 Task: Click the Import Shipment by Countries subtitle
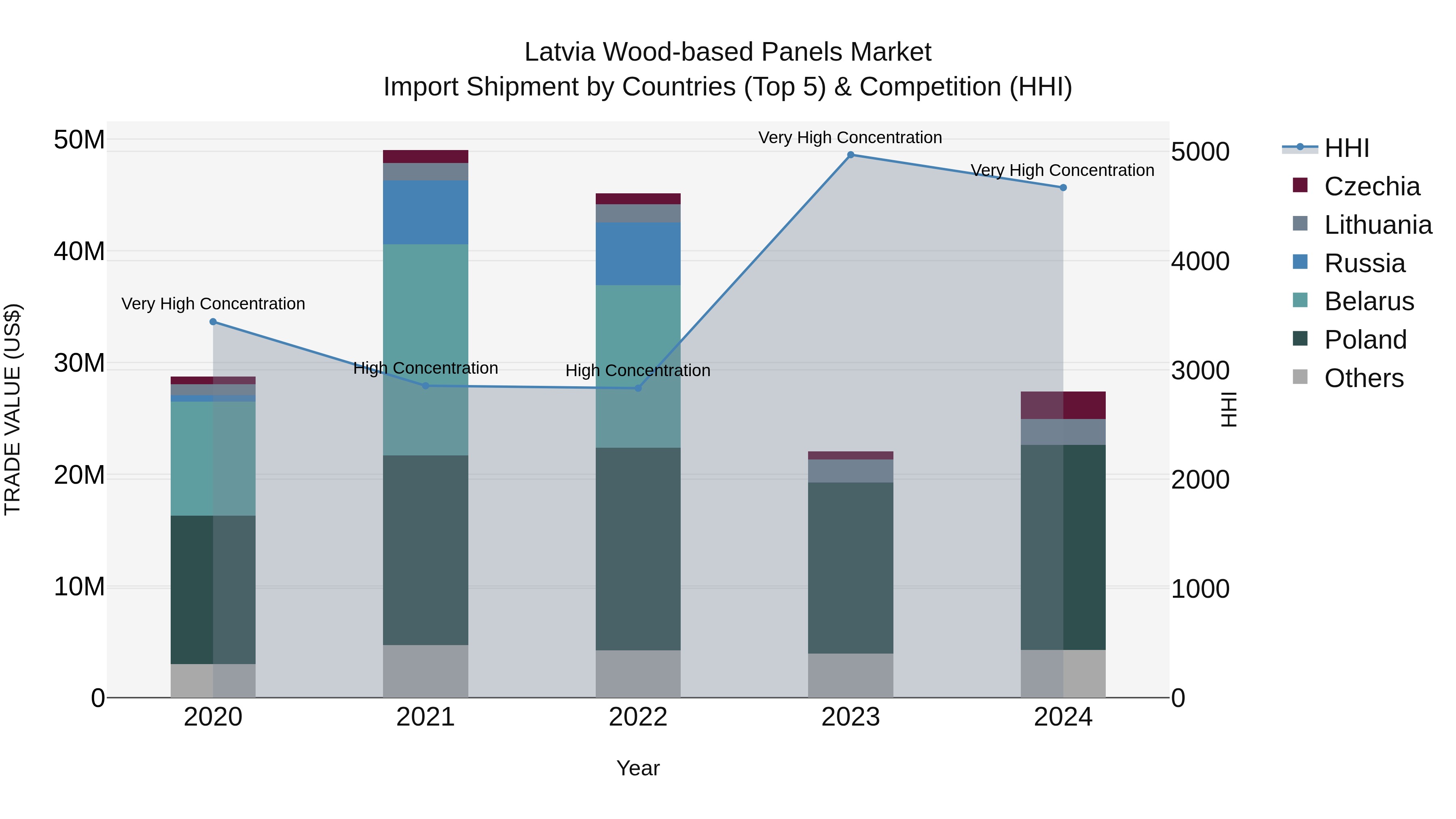(x=728, y=87)
